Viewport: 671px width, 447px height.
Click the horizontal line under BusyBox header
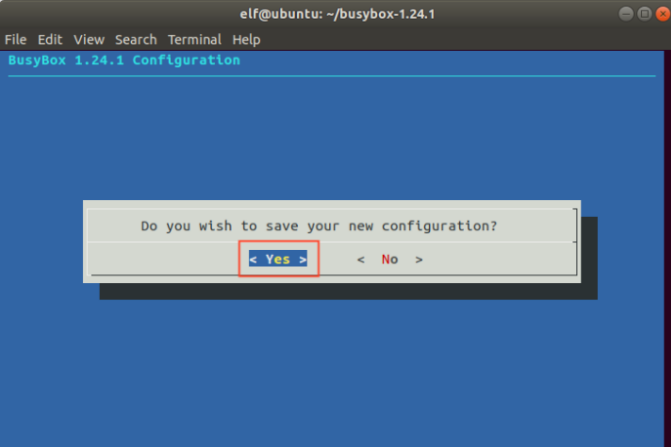point(335,75)
